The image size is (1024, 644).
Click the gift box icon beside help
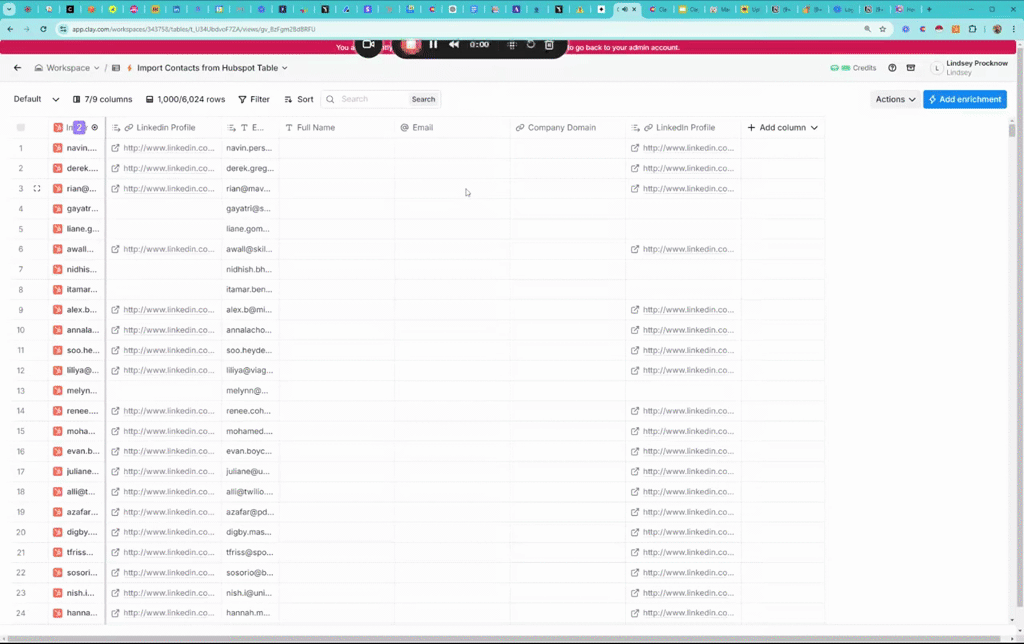910,68
